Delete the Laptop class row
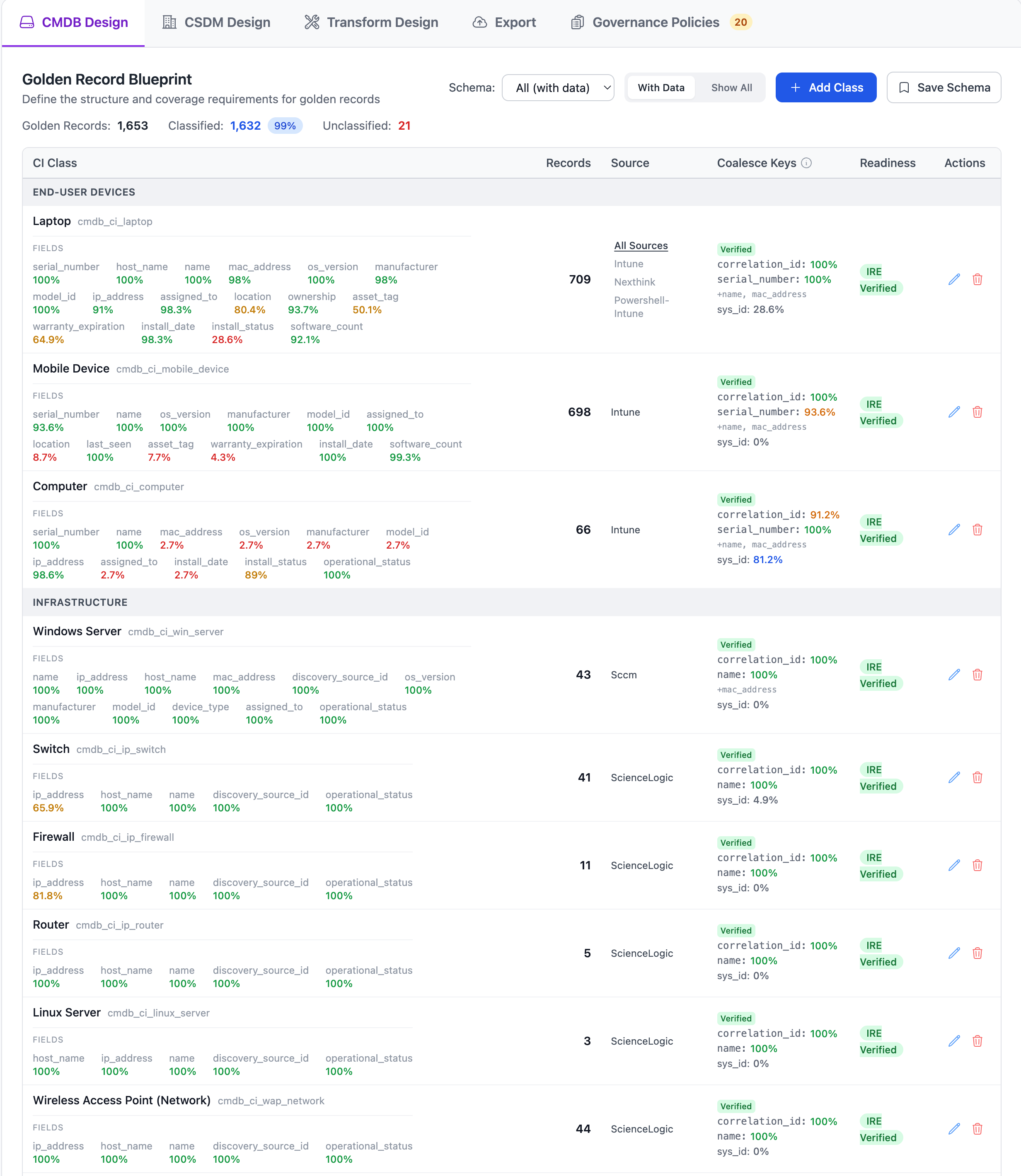1021x1176 pixels. tap(977, 279)
